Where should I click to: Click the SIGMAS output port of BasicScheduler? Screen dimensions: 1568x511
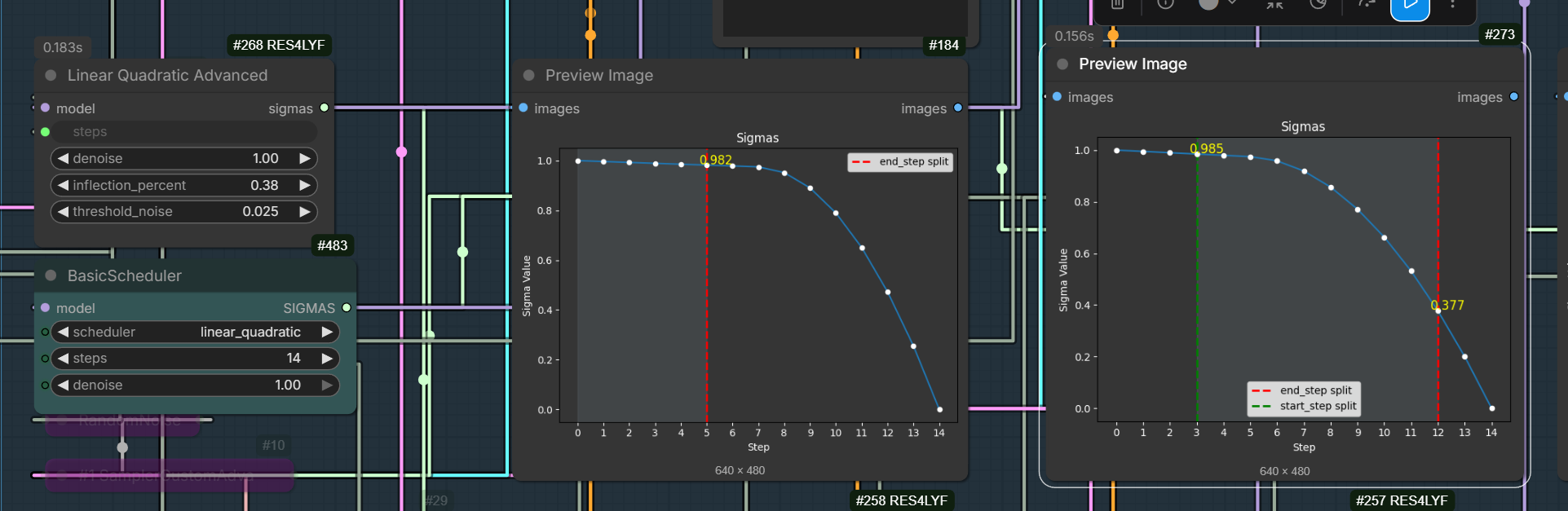(347, 307)
